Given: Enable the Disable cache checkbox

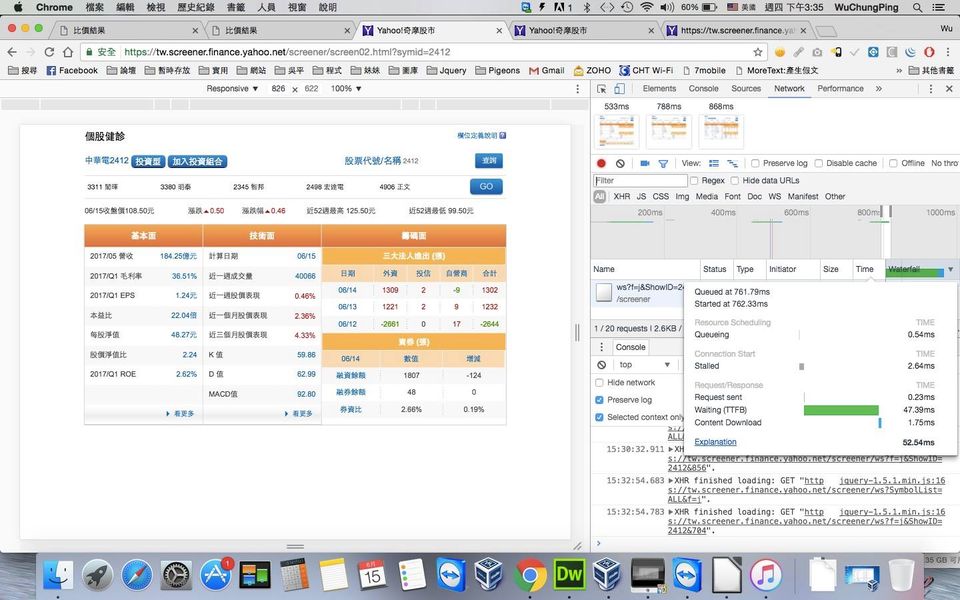Looking at the screenshot, I should pyautogui.click(x=819, y=163).
